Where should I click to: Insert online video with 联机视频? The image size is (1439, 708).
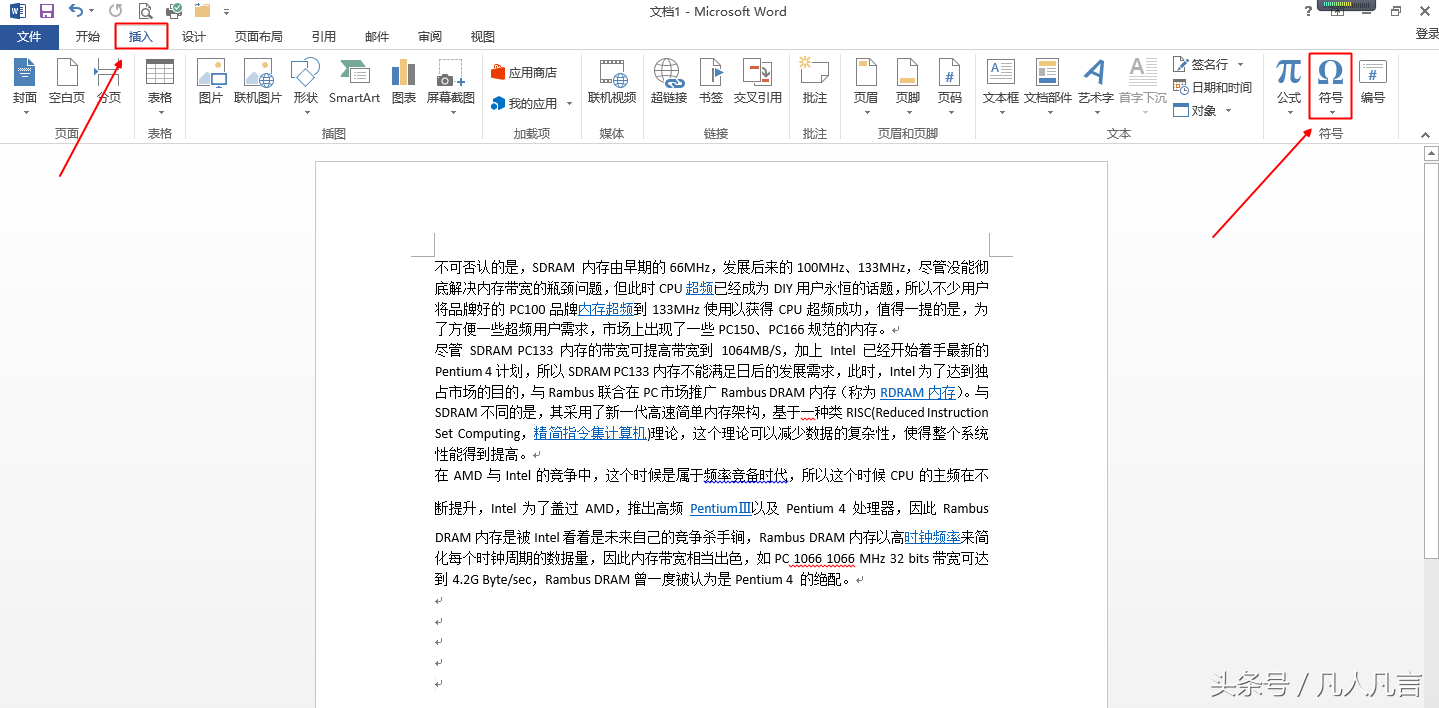[x=612, y=81]
